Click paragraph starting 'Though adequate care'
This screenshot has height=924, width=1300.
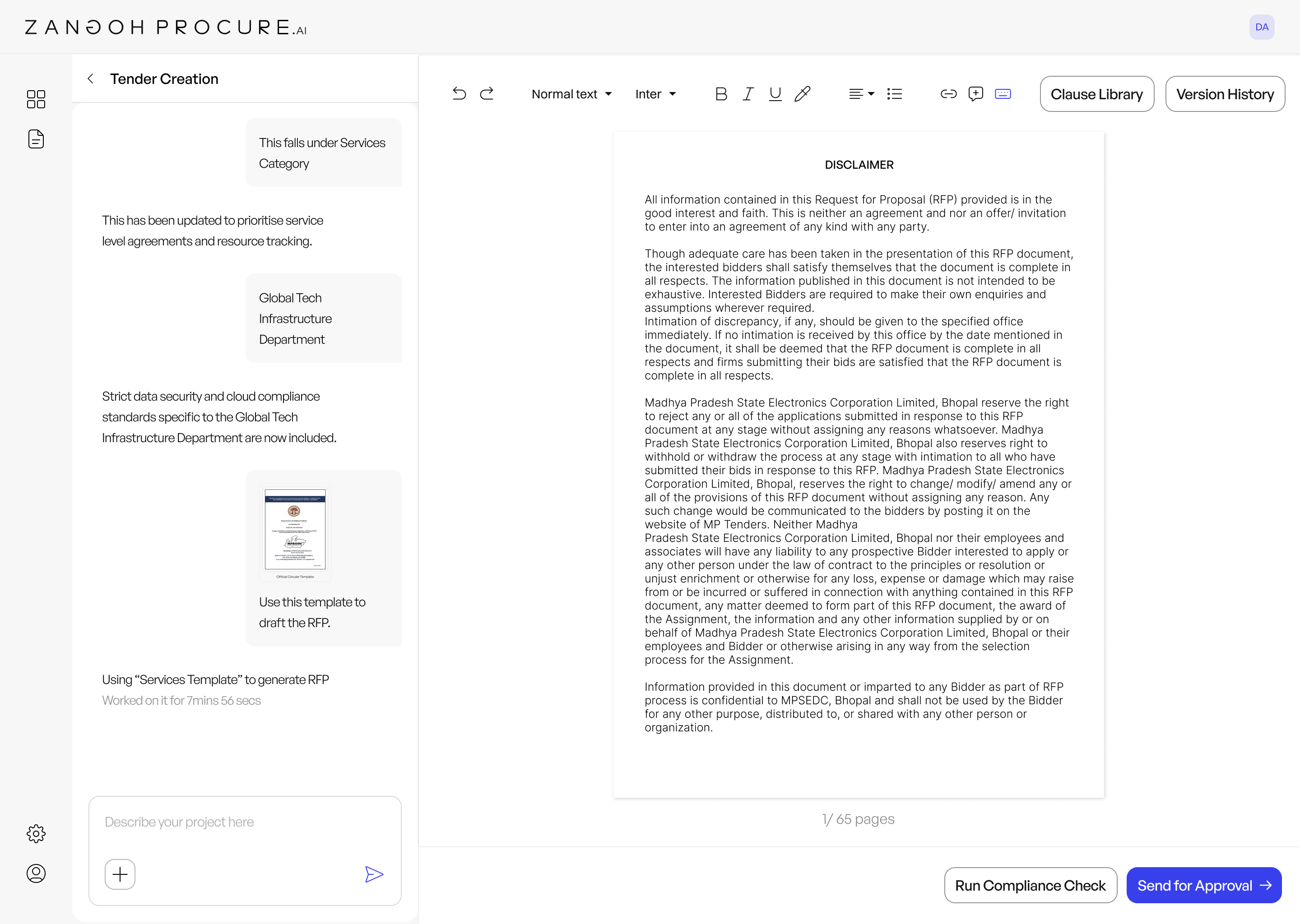click(x=859, y=281)
